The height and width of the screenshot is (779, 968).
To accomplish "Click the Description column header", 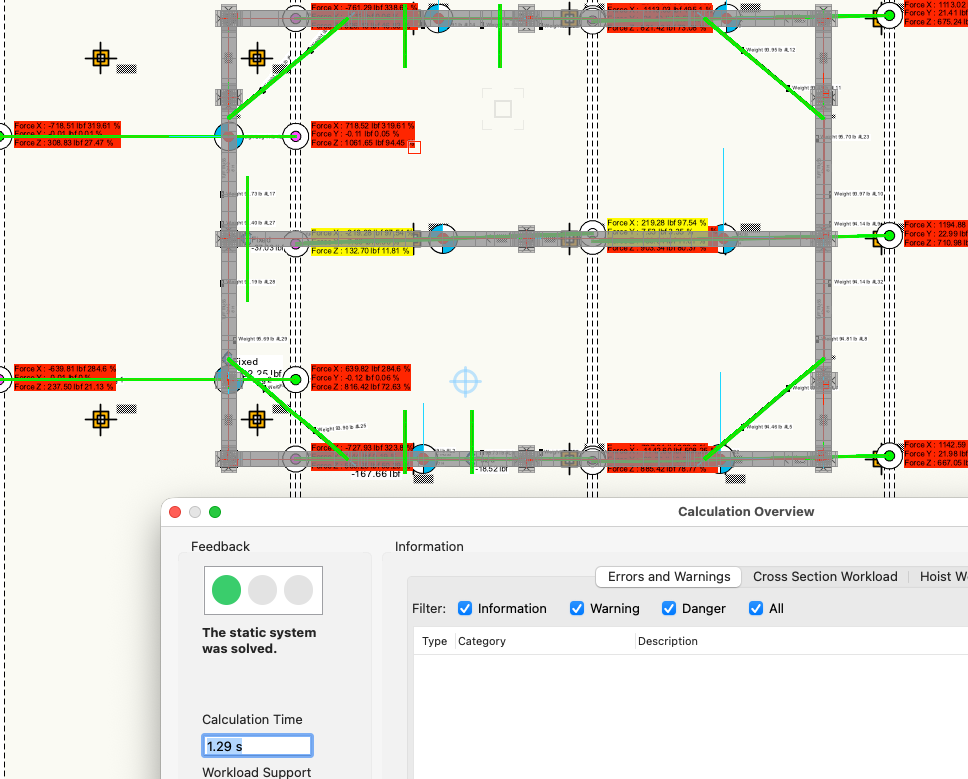I will [x=667, y=641].
